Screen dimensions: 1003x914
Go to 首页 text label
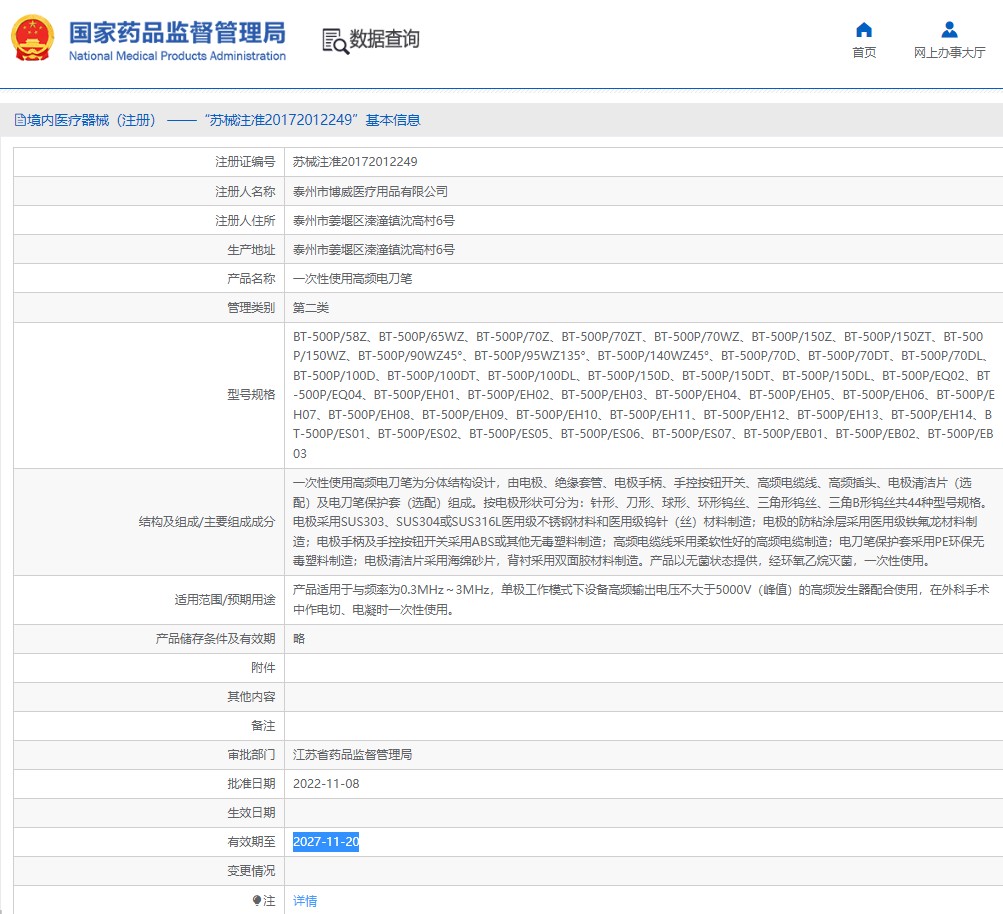(x=864, y=53)
